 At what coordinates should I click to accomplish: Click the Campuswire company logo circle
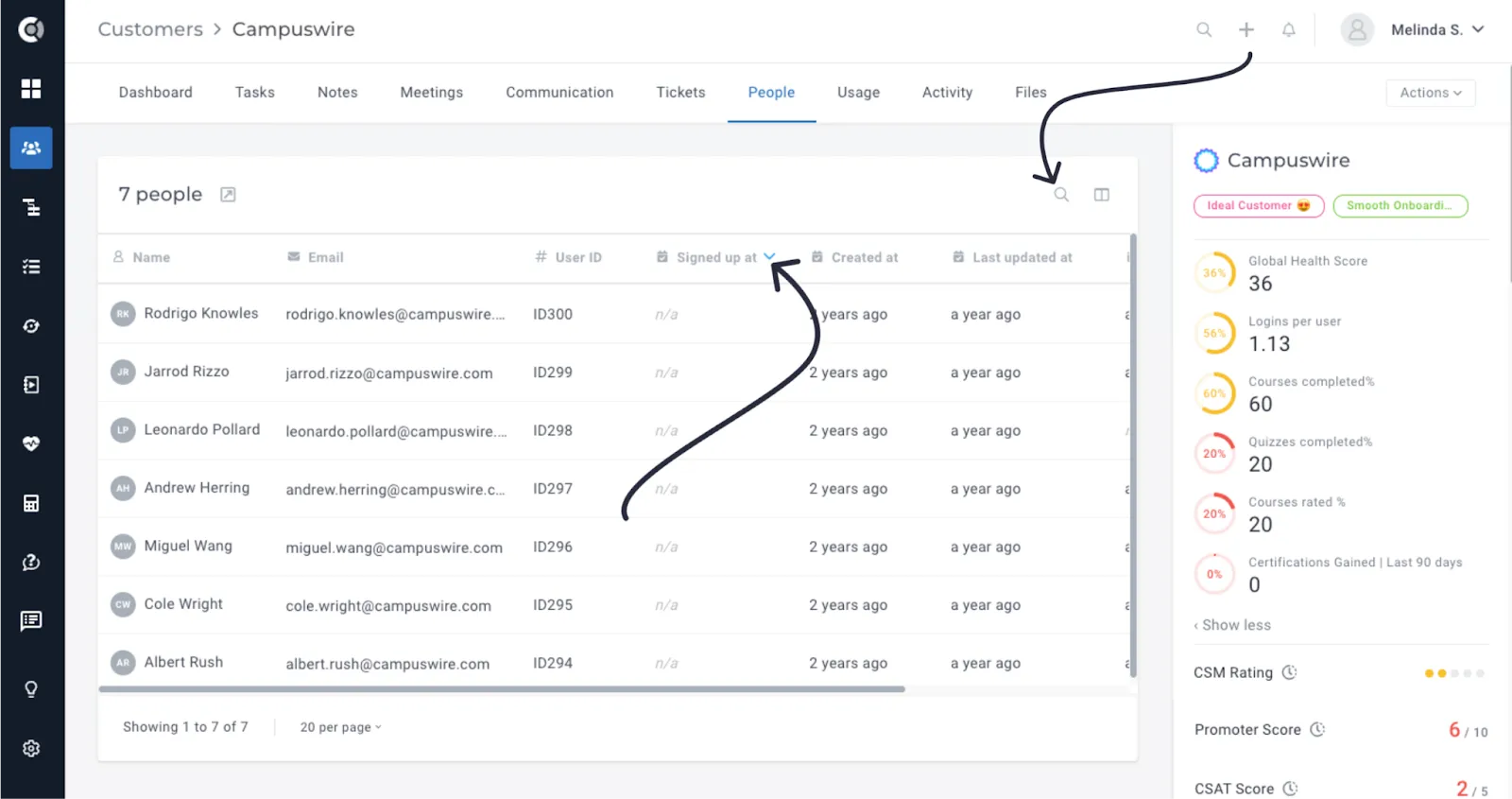(1206, 161)
